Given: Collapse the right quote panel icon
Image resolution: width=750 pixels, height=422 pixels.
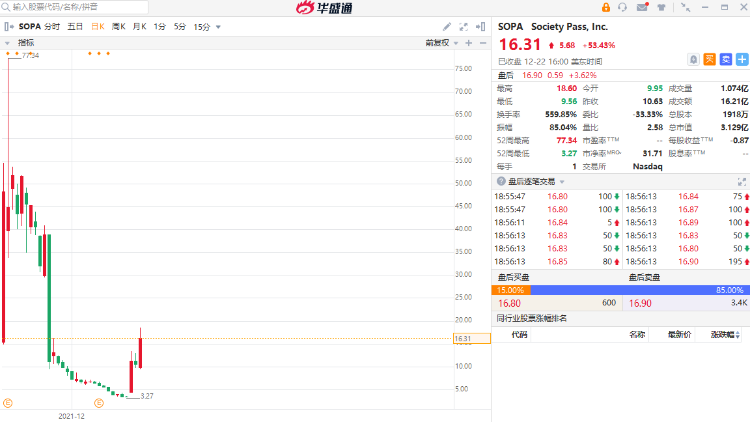Looking at the screenshot, I should click(x=481, y=27).
